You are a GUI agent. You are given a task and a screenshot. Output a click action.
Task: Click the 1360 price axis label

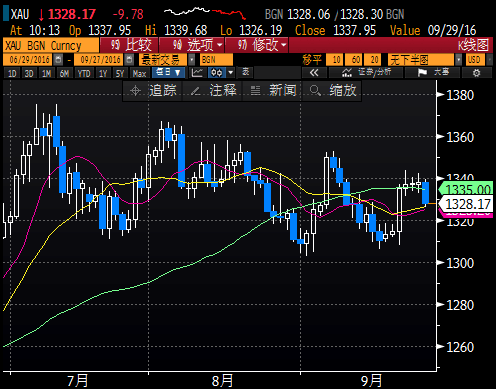pos(460,137)
